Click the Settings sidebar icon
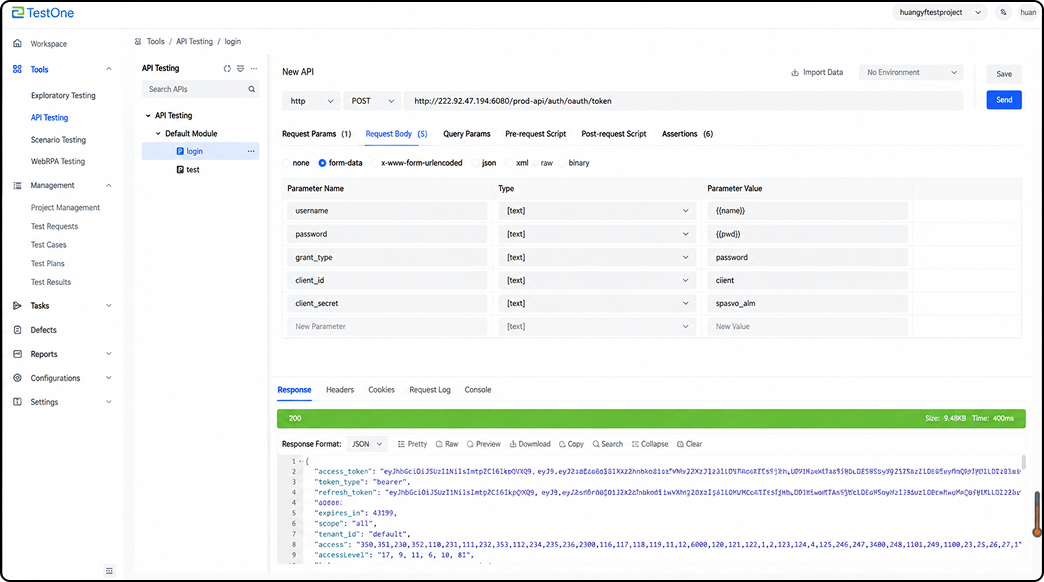This screenshot has height=582, width=1044. (17, 402)
